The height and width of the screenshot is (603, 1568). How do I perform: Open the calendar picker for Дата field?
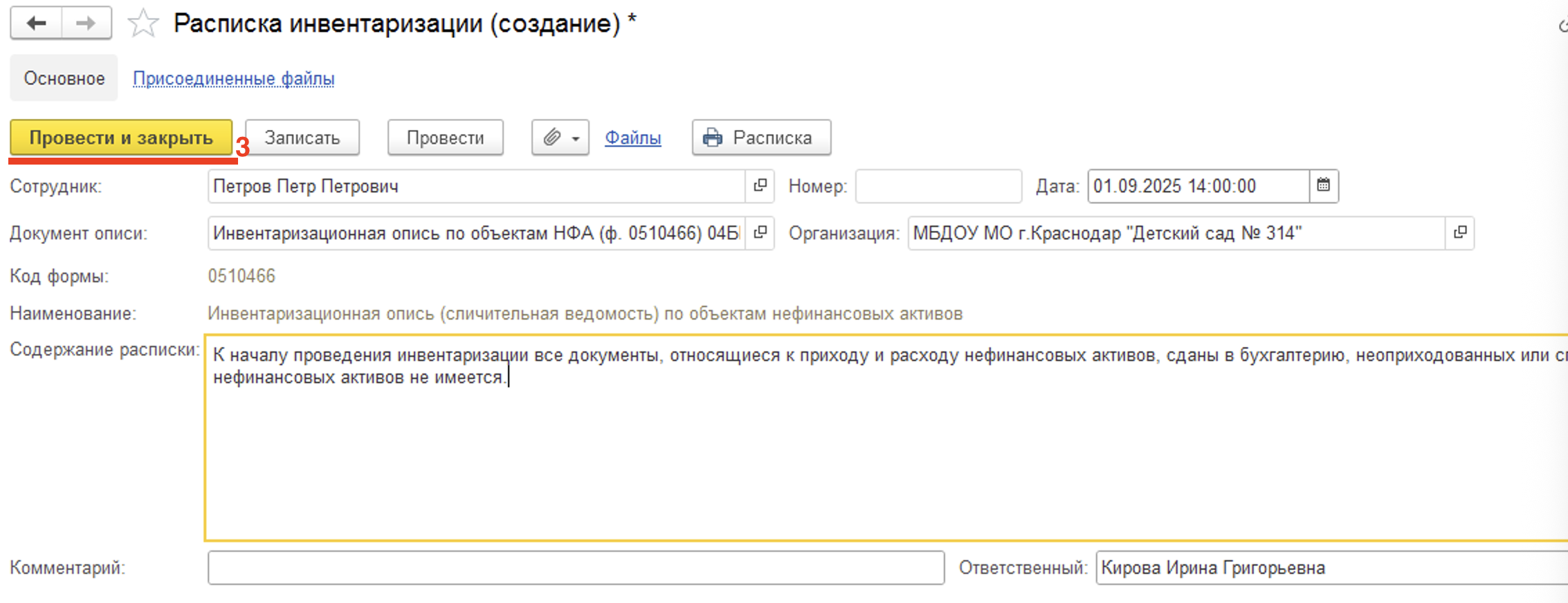coord(1323,185)
